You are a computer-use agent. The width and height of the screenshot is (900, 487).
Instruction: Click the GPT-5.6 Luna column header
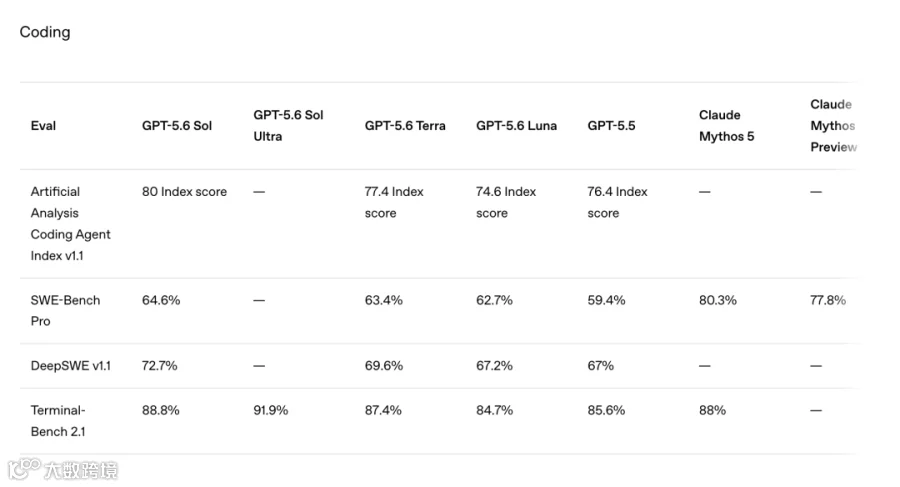coord(516,126)
